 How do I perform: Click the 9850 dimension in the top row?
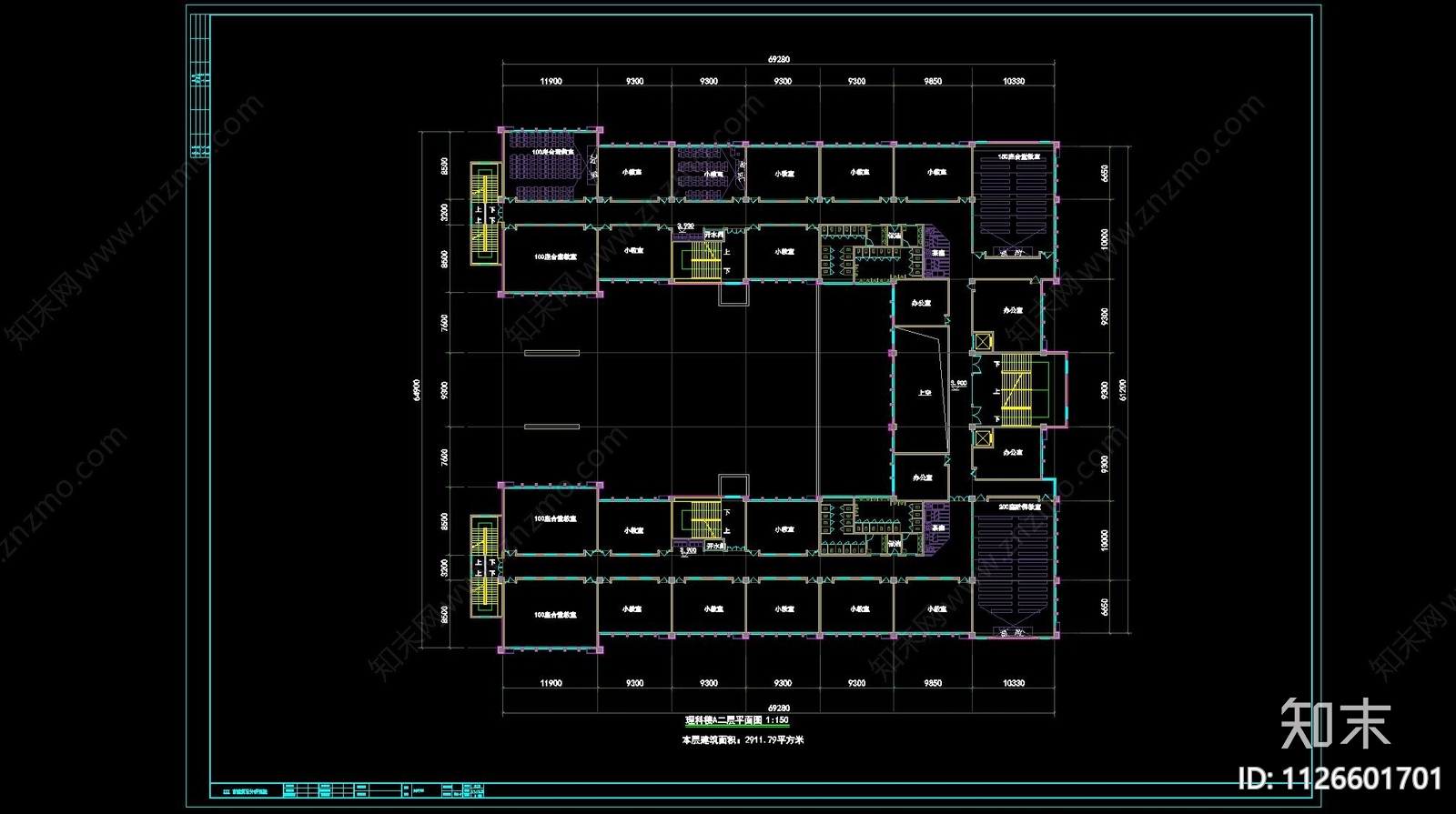pos(933,81)
